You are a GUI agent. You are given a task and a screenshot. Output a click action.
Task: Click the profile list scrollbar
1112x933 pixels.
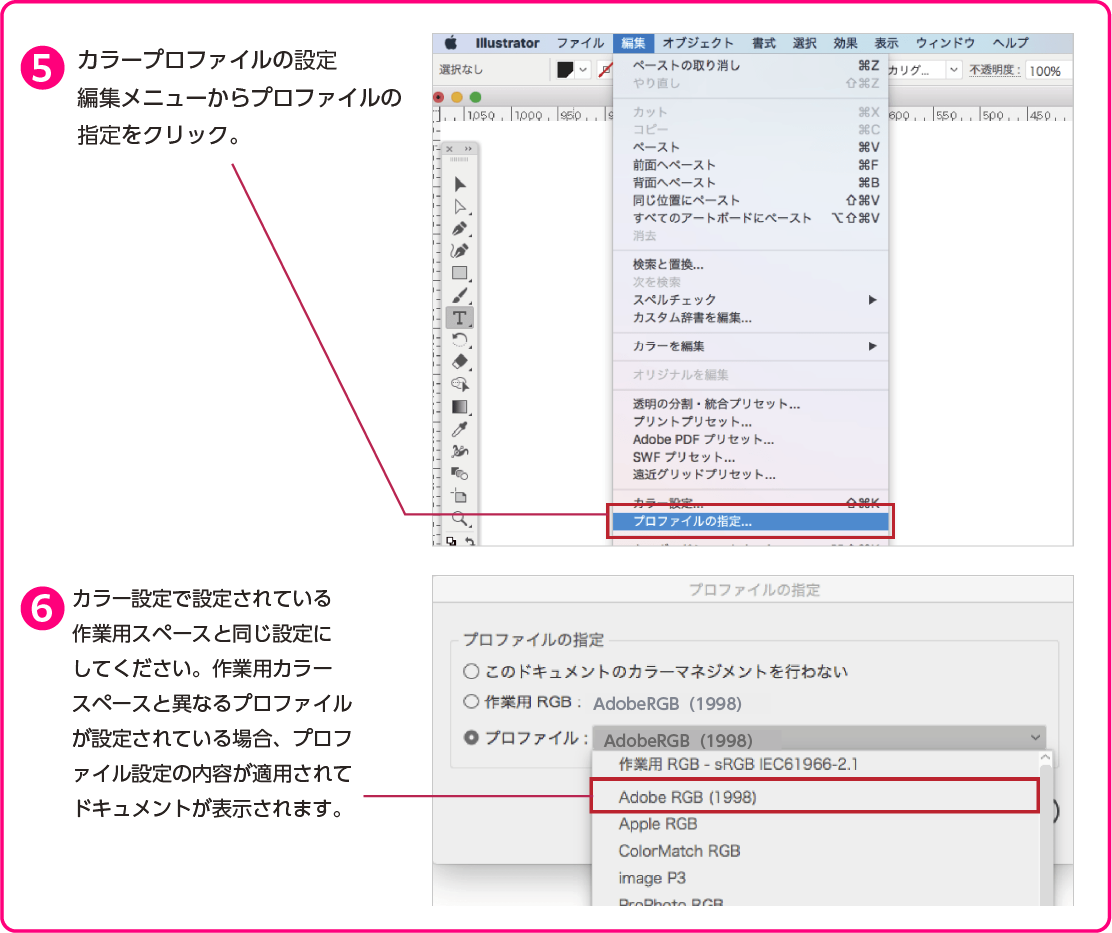pos(1046,828)
